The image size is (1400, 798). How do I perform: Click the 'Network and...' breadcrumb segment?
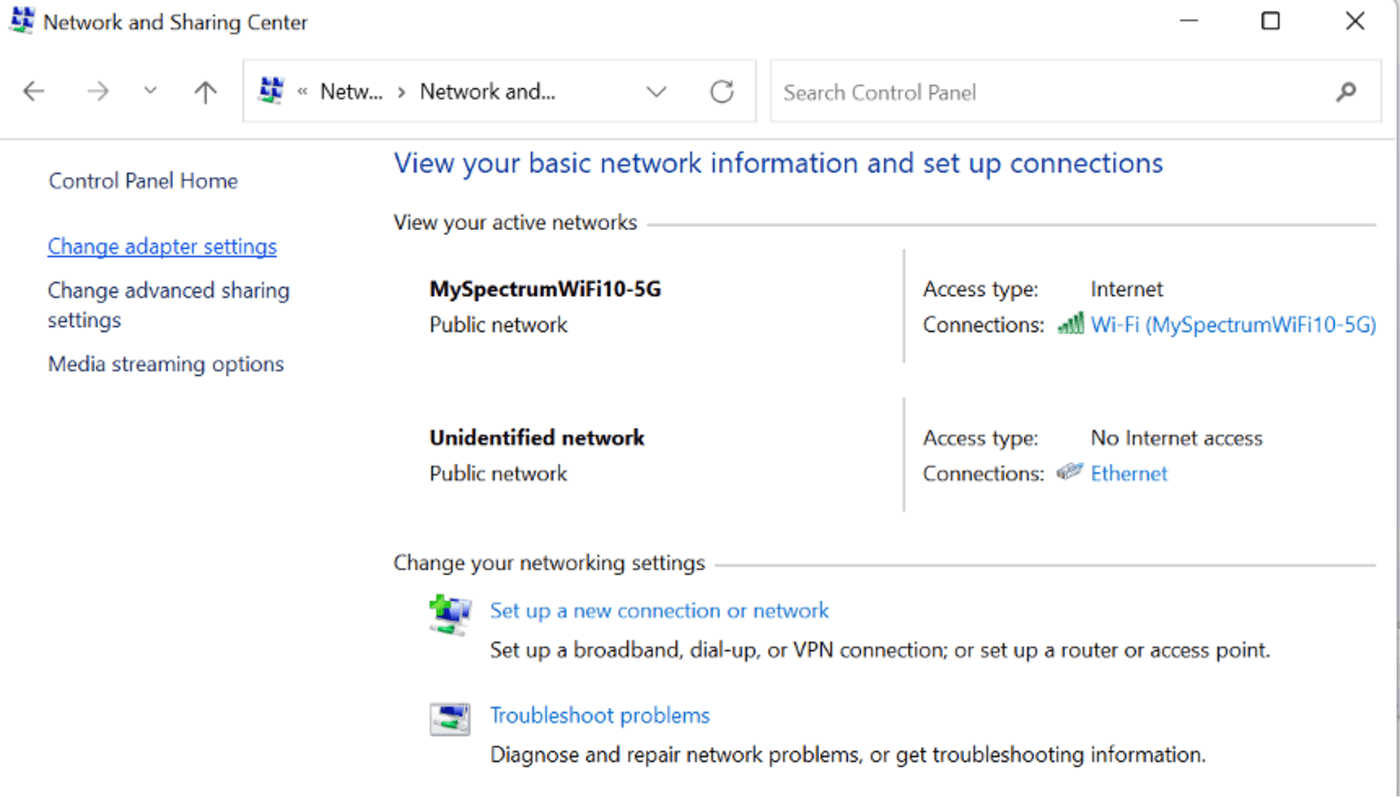pyautogui.click(x=487, y=92)
